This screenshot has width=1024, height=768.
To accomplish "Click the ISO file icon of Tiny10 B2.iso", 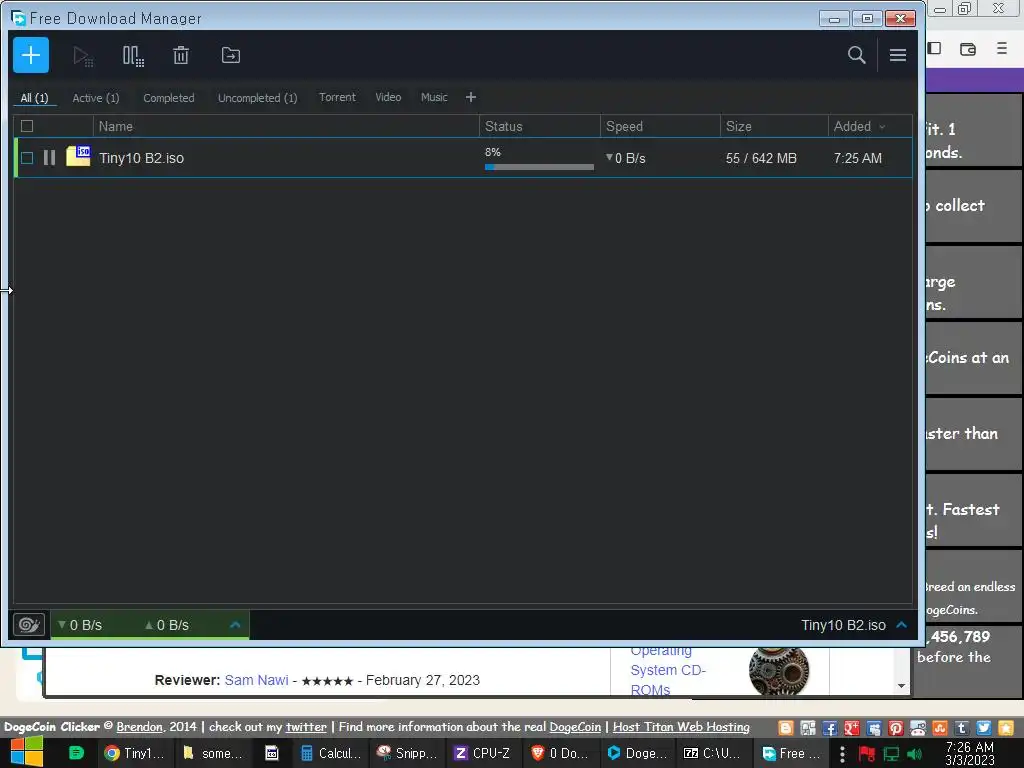I will pos(78,156).
